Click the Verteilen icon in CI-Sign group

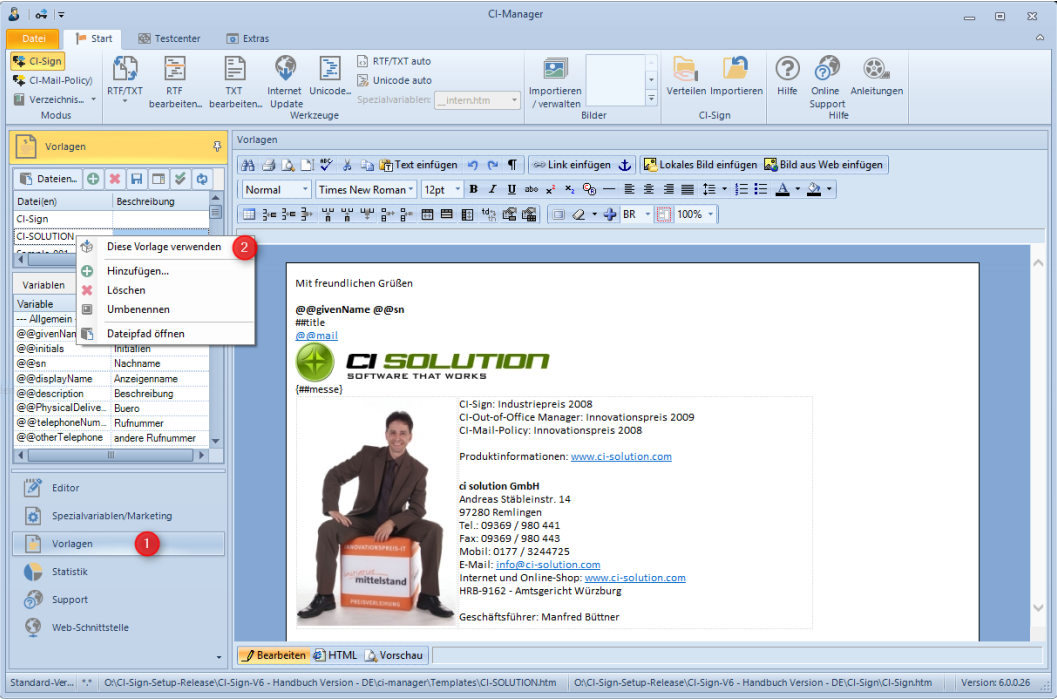(x=686, y=77)
